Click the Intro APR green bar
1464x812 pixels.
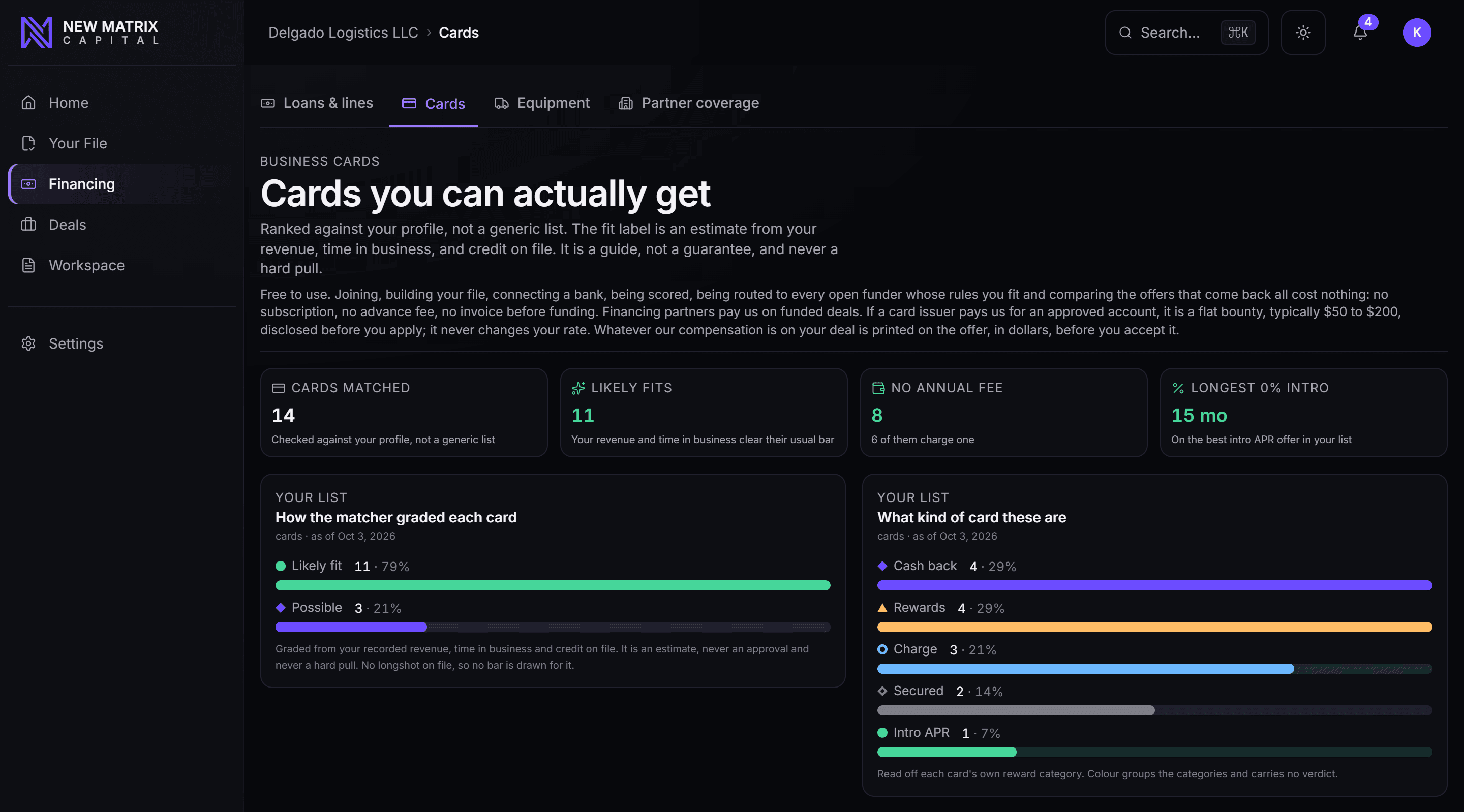(947, 752)
